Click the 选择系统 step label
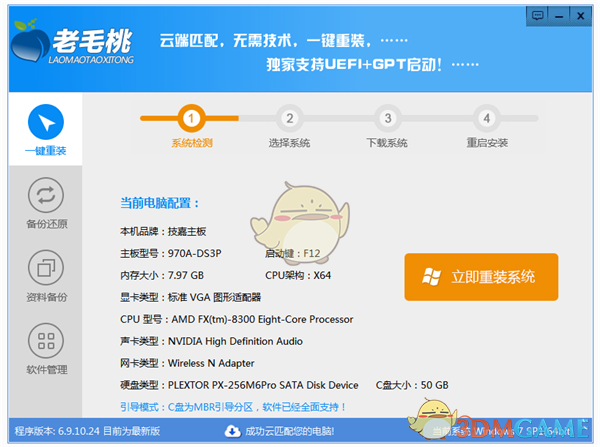The width and height of the screenshot is (600, 447). pos(289,143)
